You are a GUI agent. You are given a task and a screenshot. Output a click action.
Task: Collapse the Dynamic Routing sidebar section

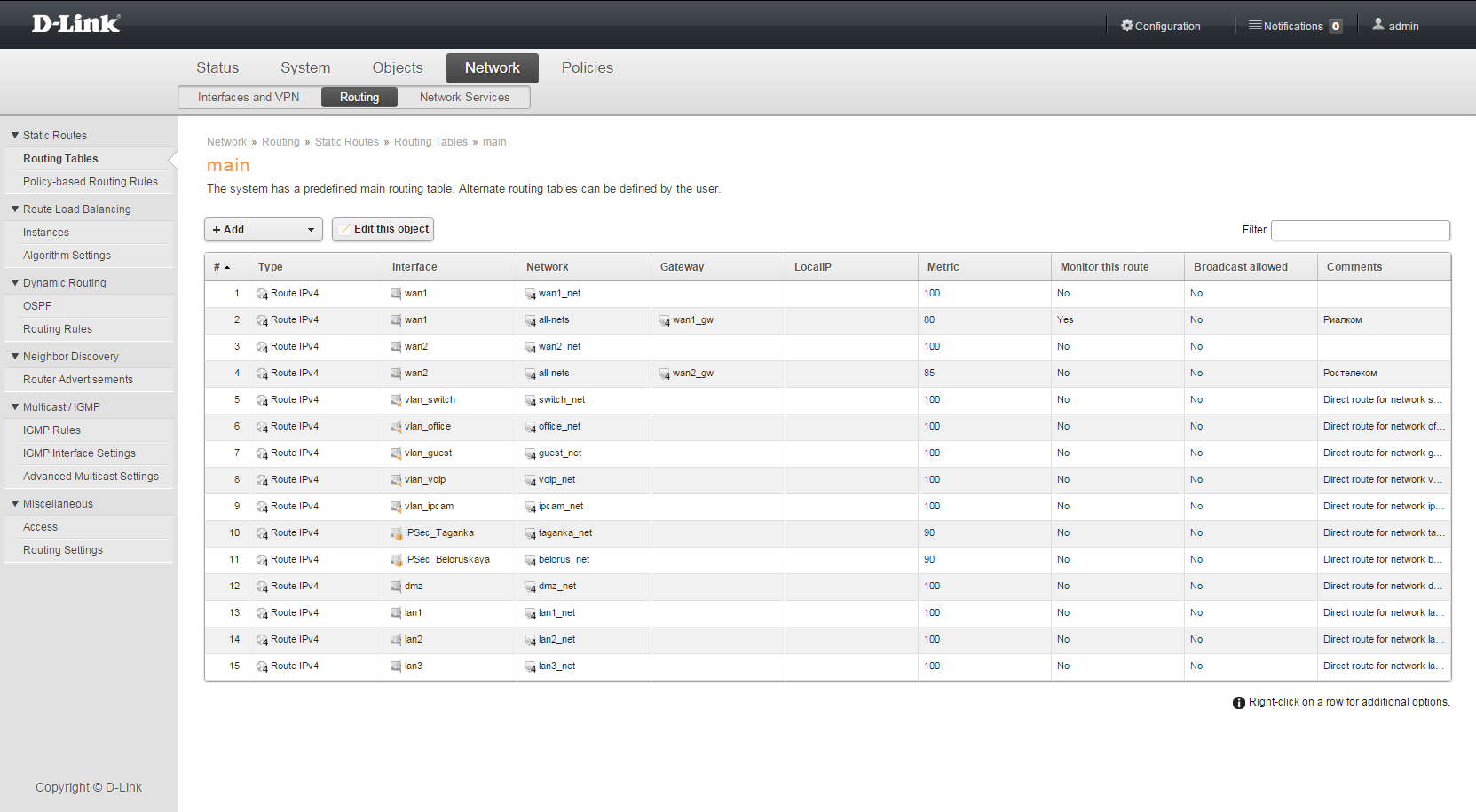tap(15, 283)
